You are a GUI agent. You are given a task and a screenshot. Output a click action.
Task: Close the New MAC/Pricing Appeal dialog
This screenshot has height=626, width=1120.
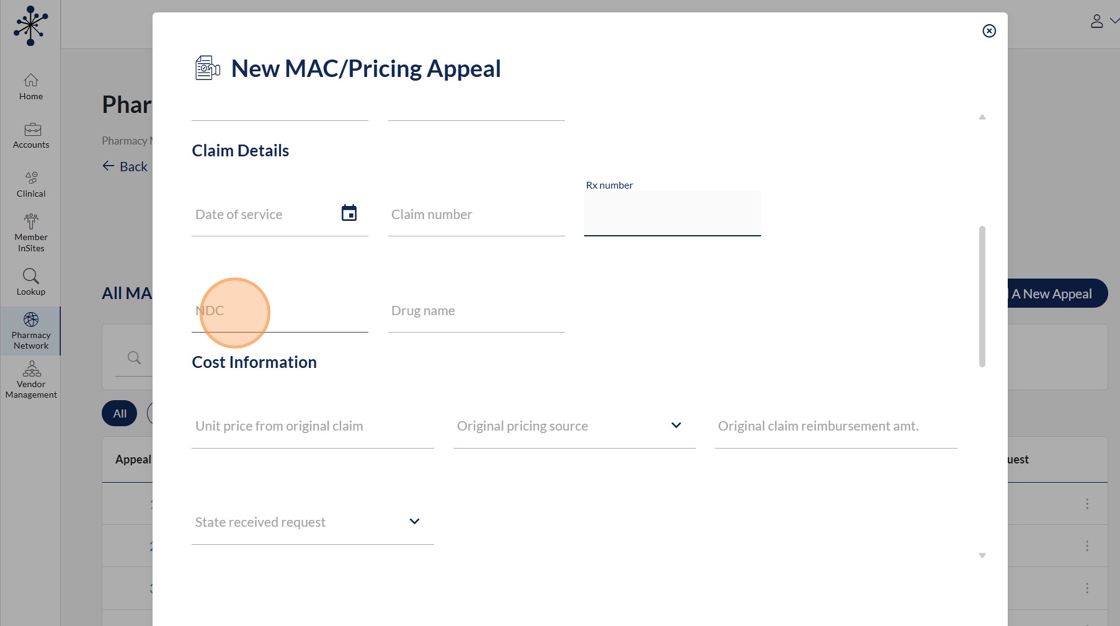coord(989,31)
